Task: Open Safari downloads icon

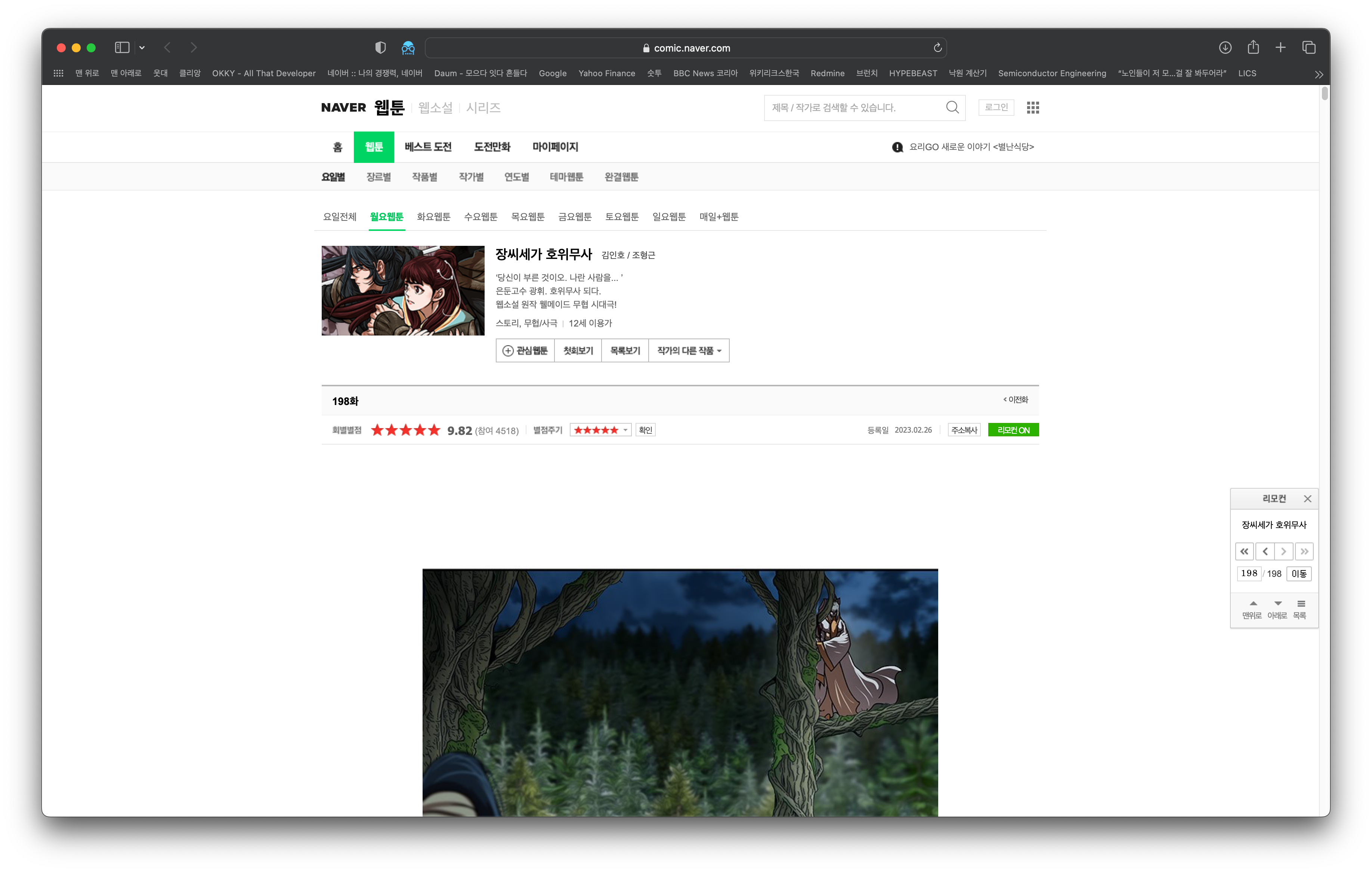Action: (x=1225, y=48)
